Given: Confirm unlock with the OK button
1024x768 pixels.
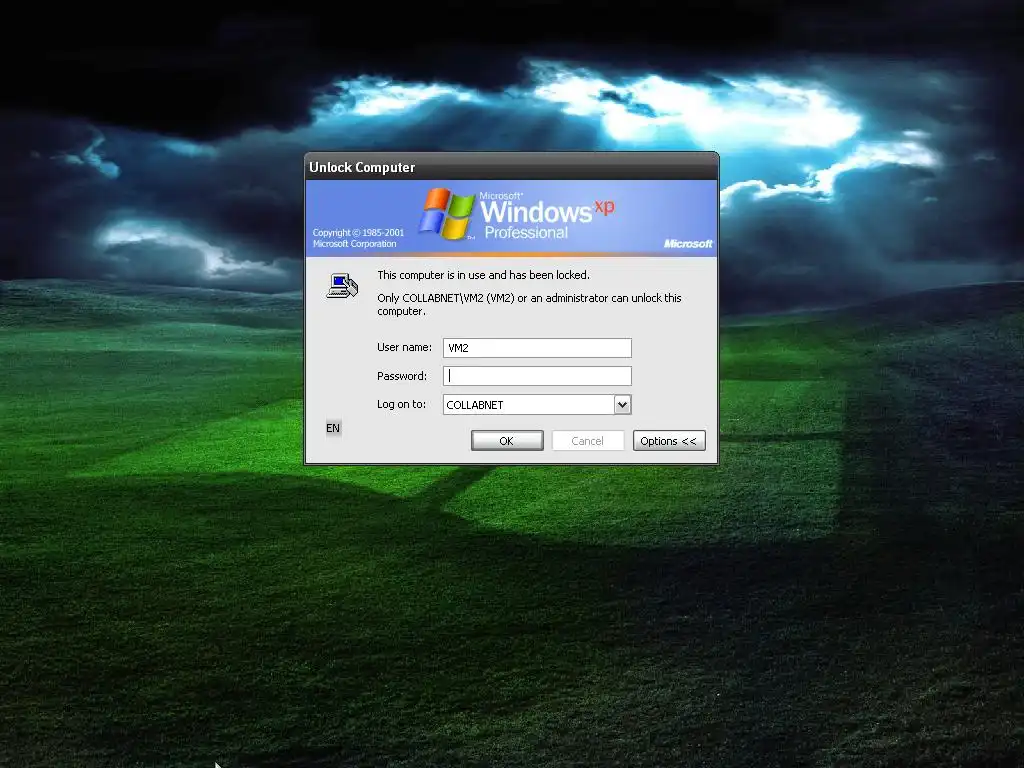Looking at the screenshot, I should 507,441.
